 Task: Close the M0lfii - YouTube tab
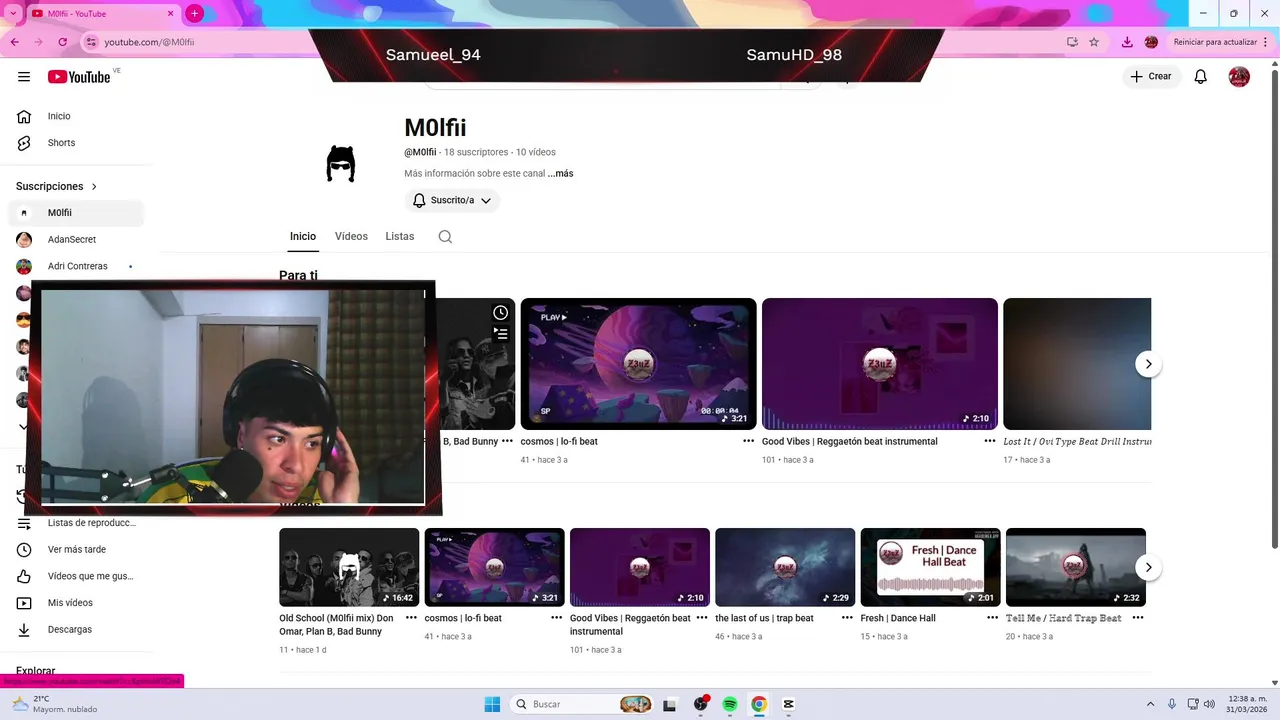170,13
